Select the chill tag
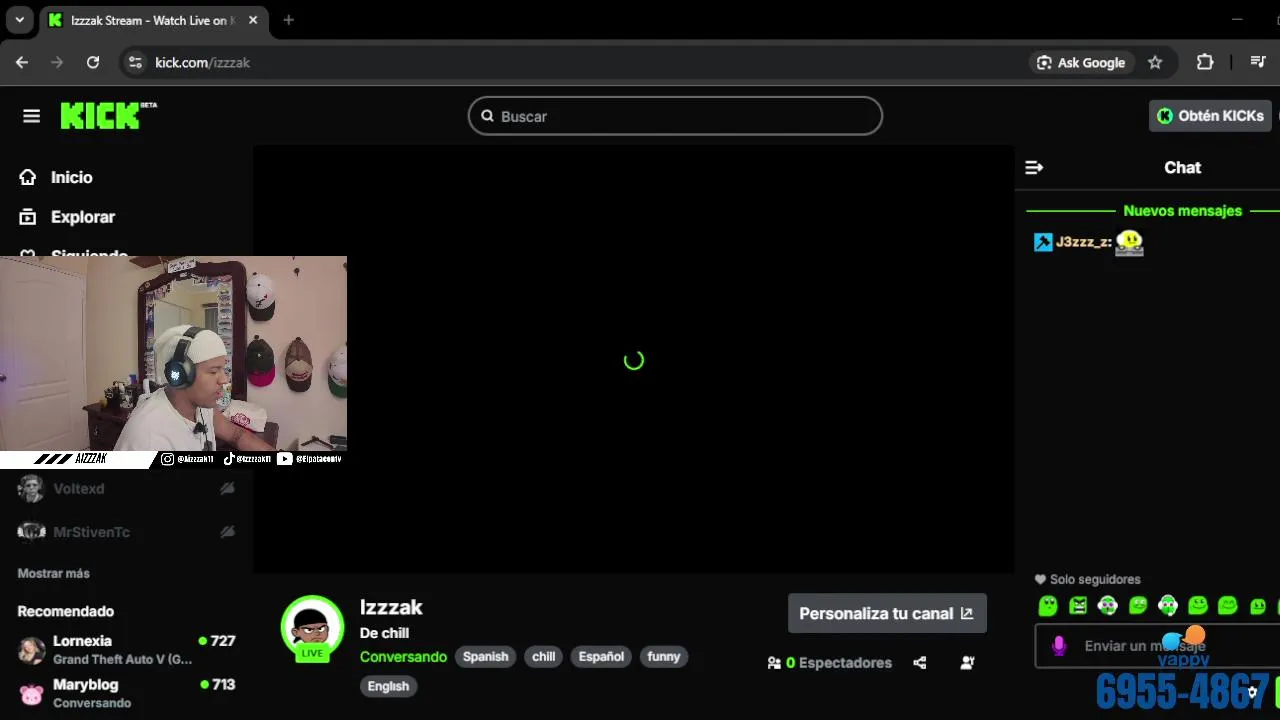Viewport: 1280px width, 720px height. (x=543, y=657)
